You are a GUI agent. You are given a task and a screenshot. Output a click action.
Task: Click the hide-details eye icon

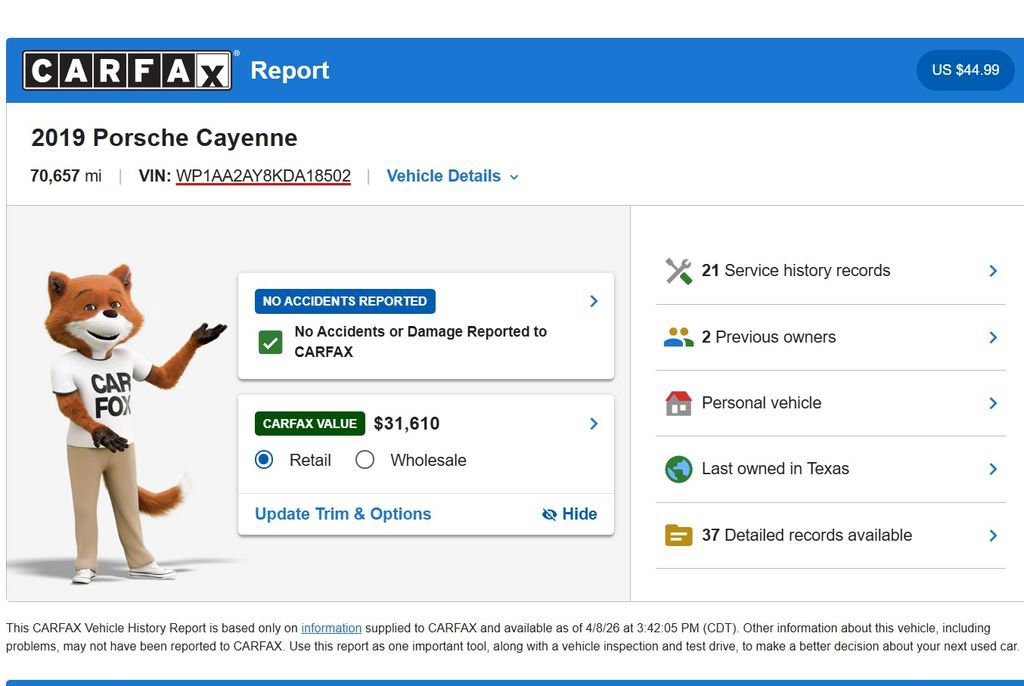coord(549,514)
